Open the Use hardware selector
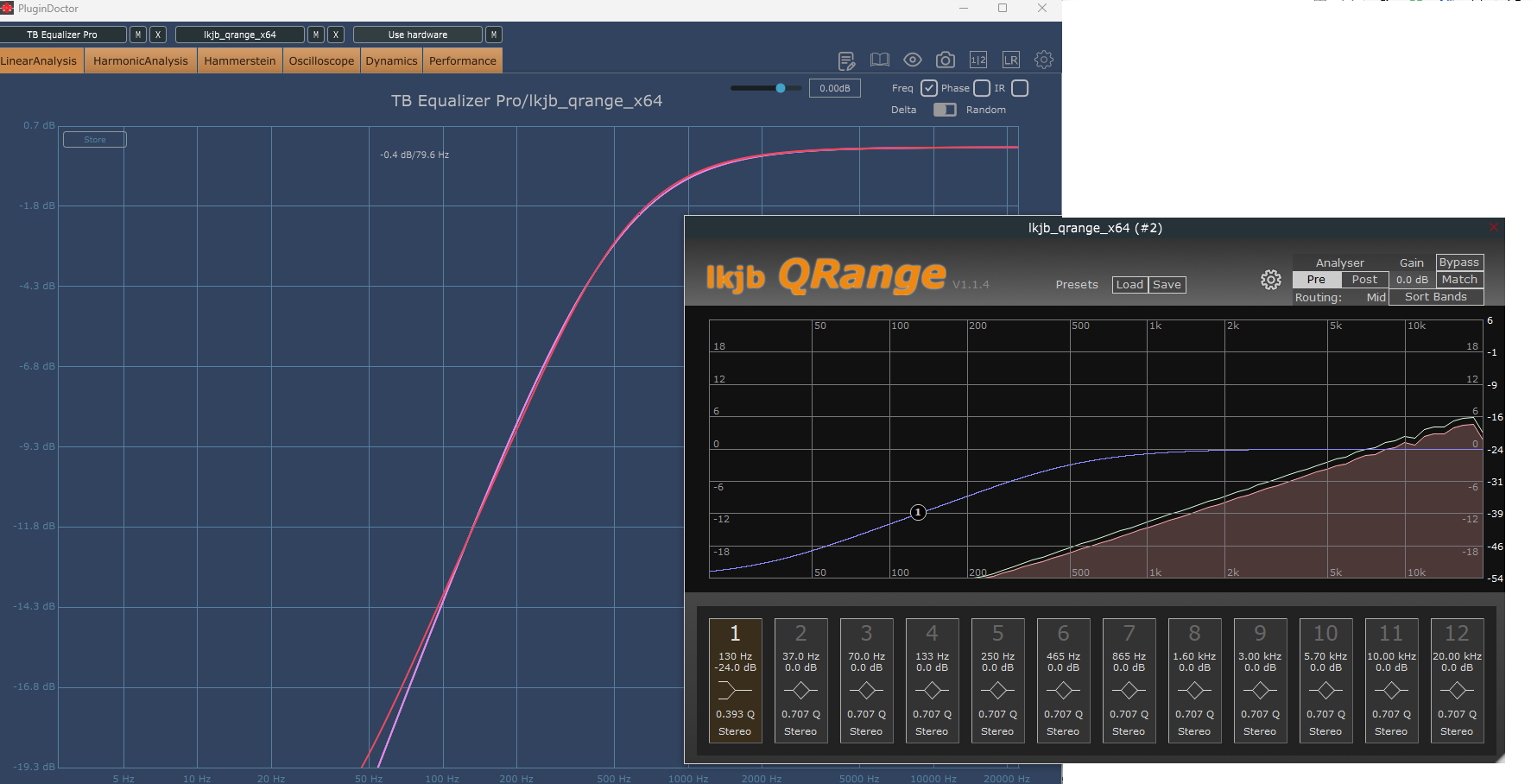The width and height of the screenshot is (1531, 784). tap(418, 35)
